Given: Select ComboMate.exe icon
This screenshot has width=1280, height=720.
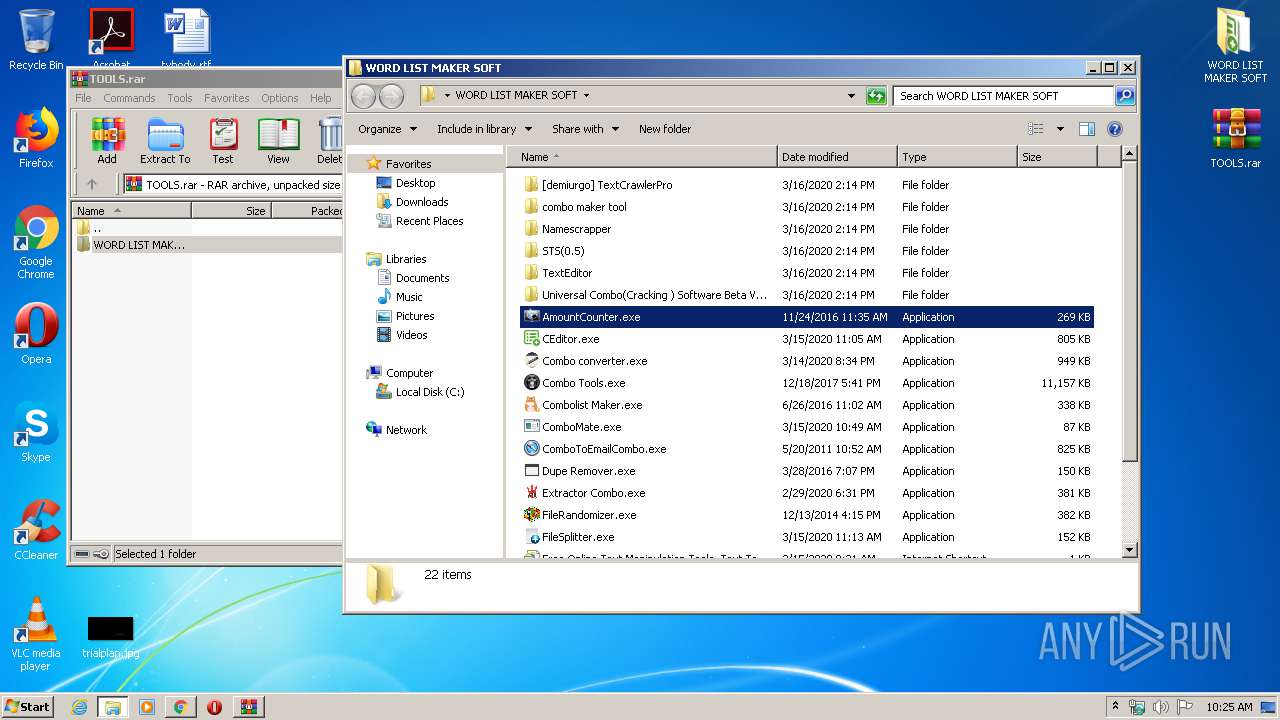Looking at the screenshot, I should coord(532,427).
